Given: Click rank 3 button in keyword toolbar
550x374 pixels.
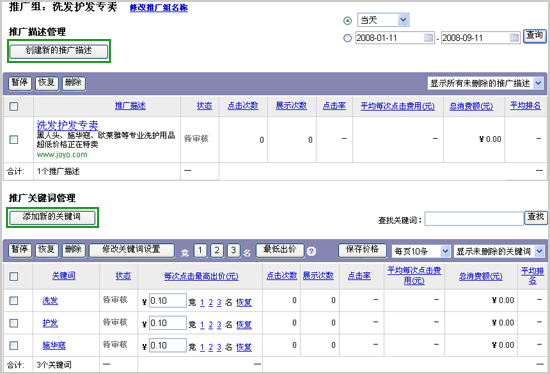Looking at the screenshot, I should (x=233, y=251).
